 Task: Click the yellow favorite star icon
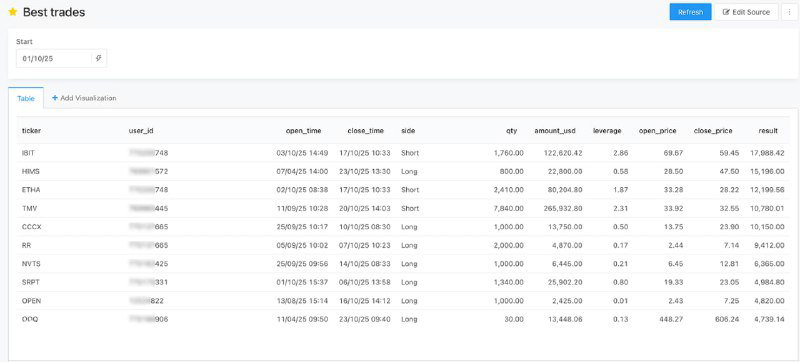(x=13, y=12)
